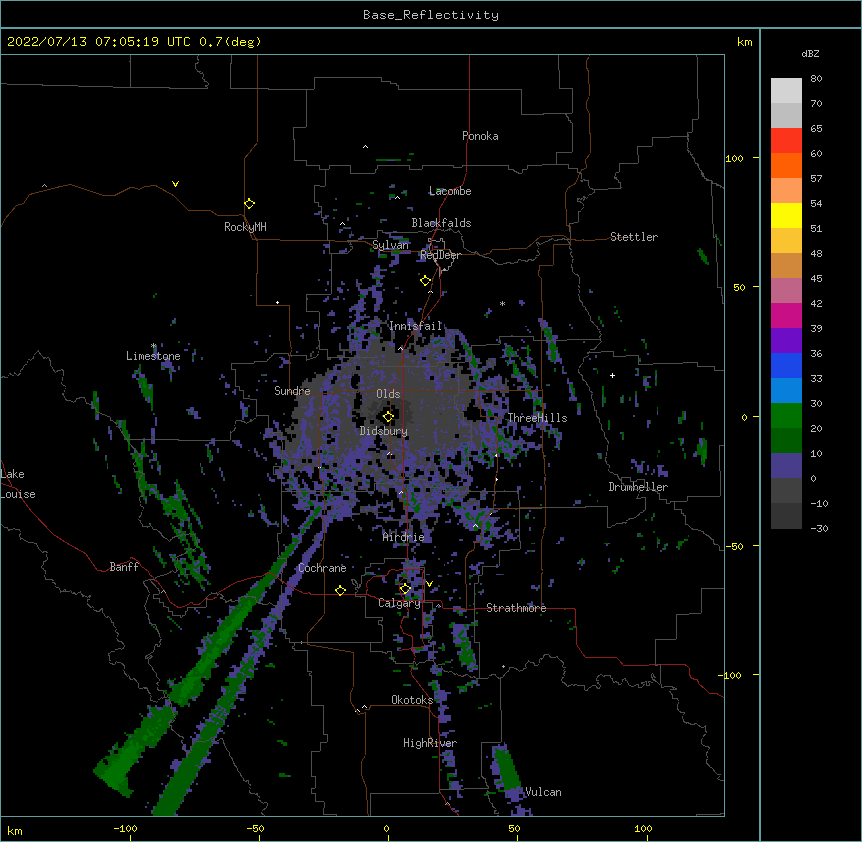The width and height of the screenshot is (862, 842).
Task: Click the km unit label at bottom left
Action: 15,830
